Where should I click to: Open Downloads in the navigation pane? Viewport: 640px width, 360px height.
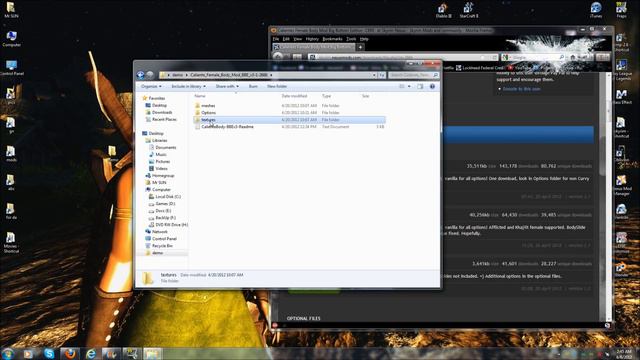point(162,112)
